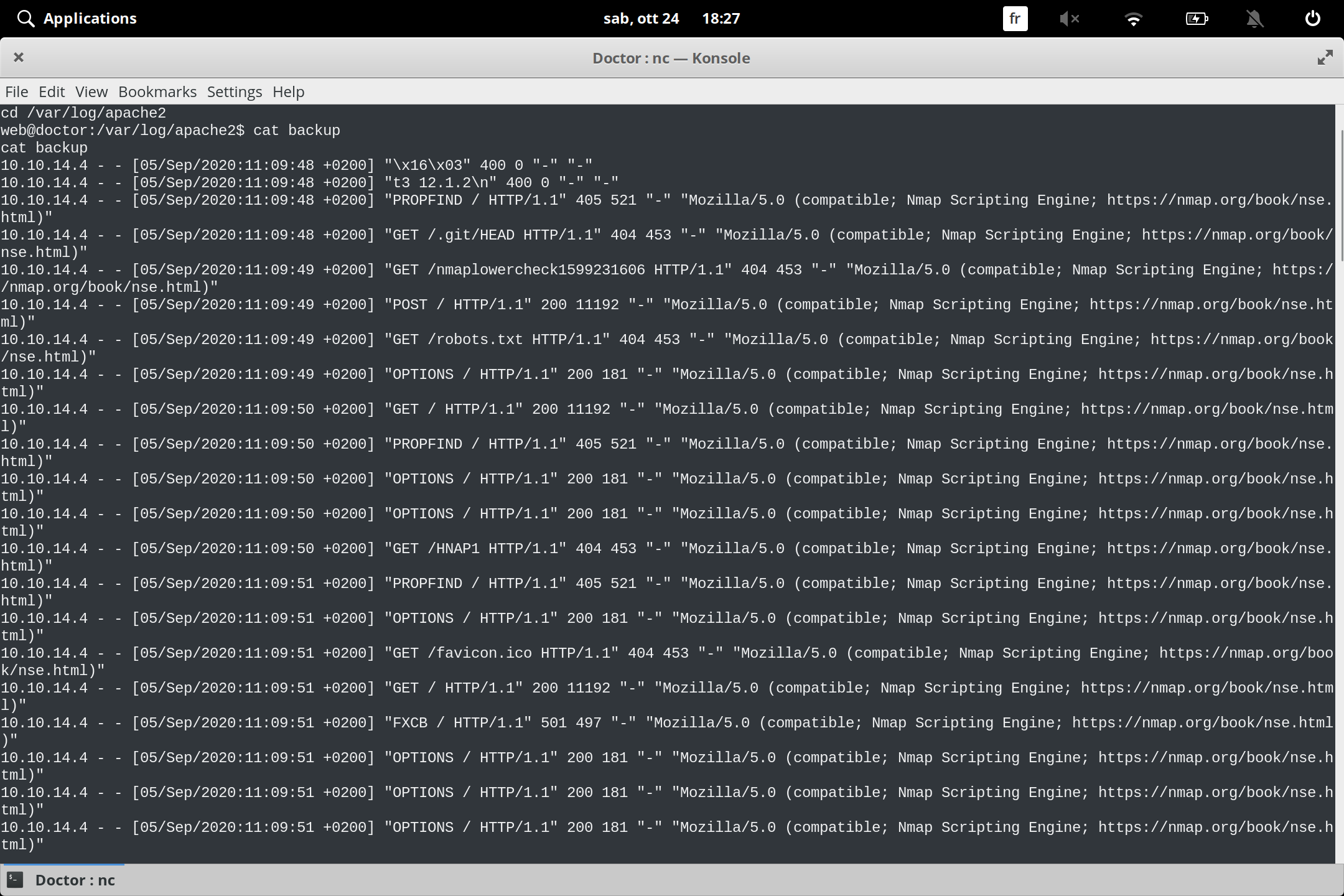Image resolution: width=1344 pixels, height=896 pixels.
Task: Click the fr keyboard layout indicator
Action: pos(1014,19)
